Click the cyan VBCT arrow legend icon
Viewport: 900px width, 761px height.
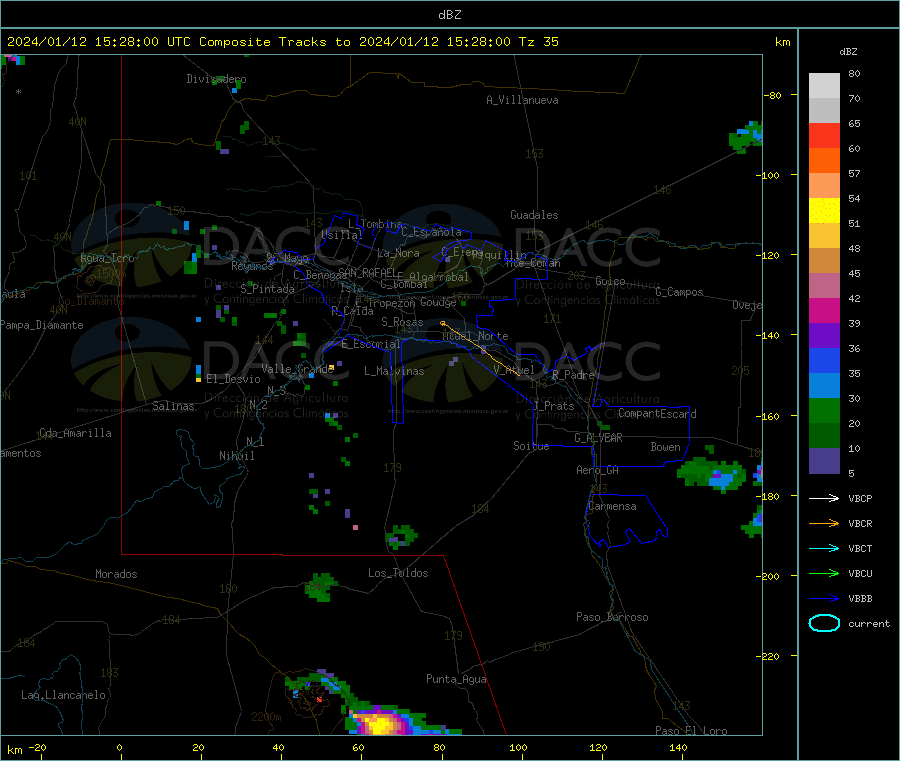(824, 549)
